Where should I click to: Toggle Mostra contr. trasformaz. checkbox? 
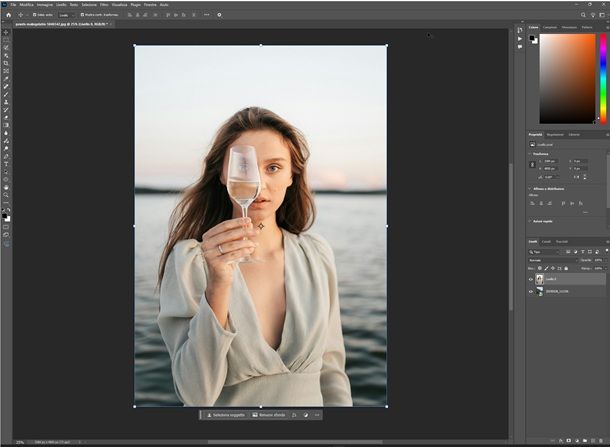pyautogui.click(x=82, y=15)
